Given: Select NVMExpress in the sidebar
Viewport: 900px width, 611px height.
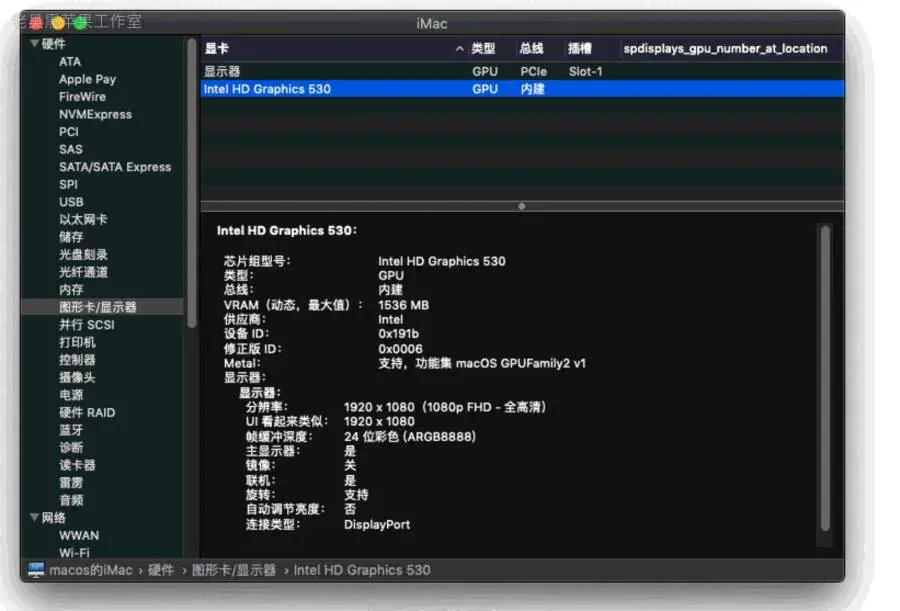Looking at the screenshot, I should 95,114.
